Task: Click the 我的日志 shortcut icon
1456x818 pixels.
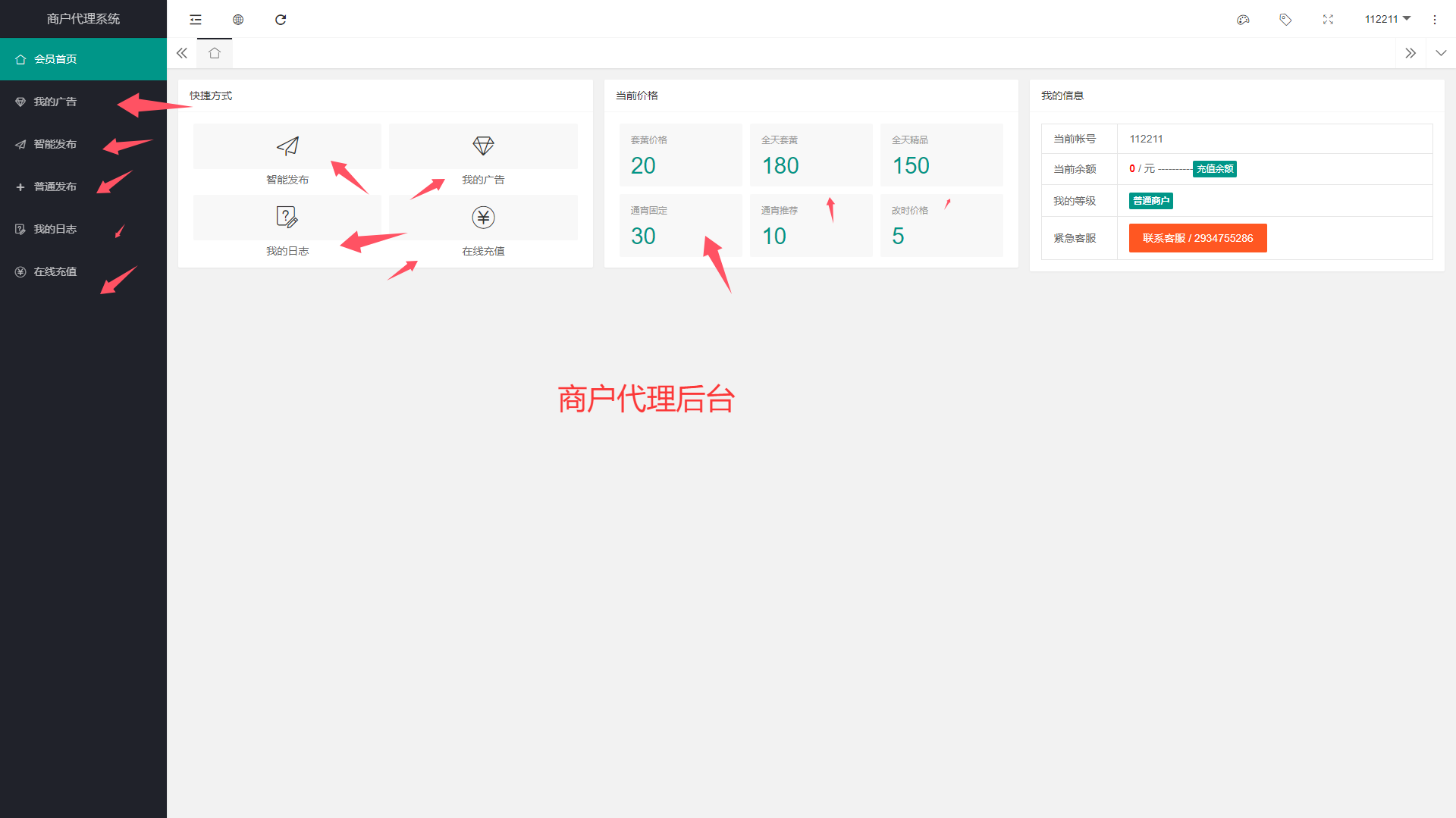Action: pyautogui.click(x=287, y=217)
